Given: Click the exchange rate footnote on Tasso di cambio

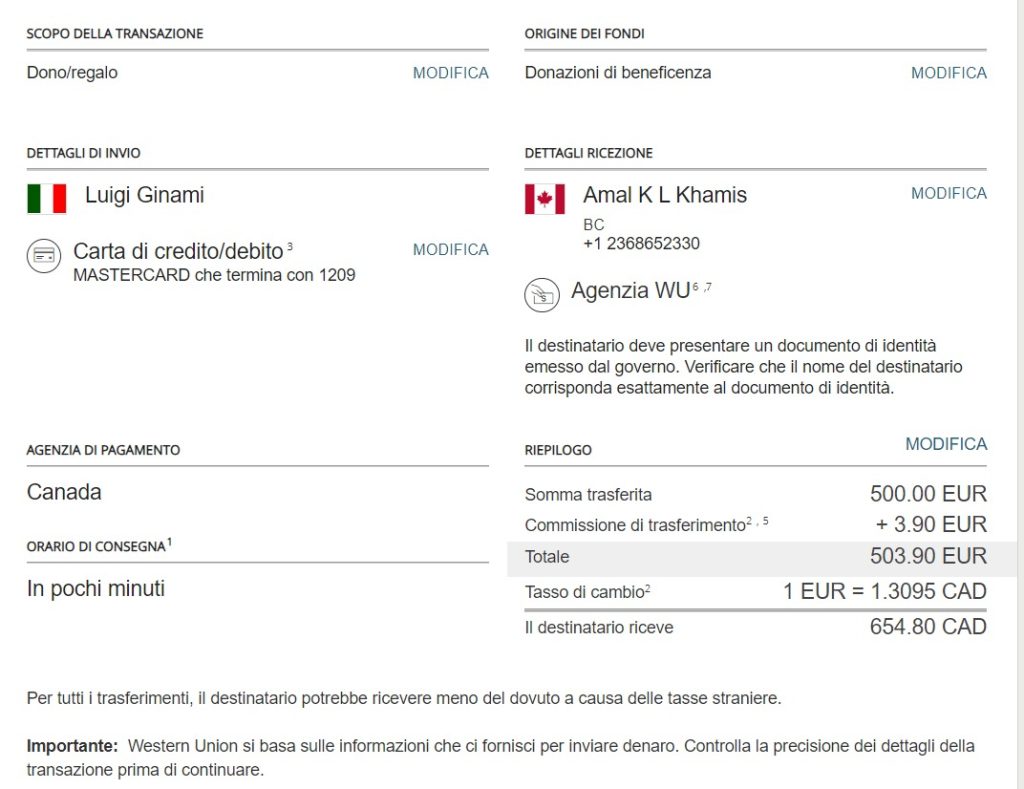Looking at the screenshot, I should (x=647, y=588).
